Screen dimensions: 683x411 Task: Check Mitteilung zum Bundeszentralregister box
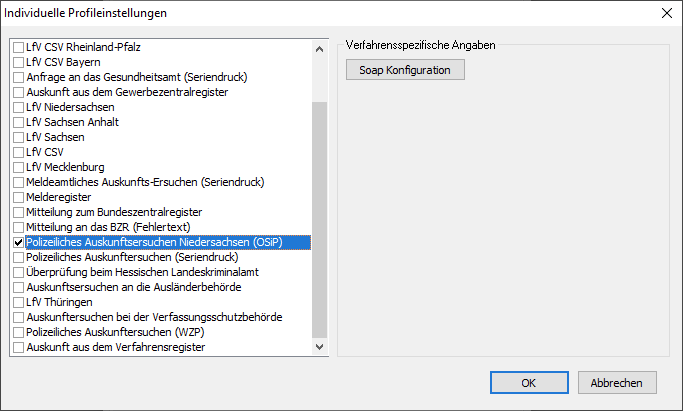[x=18, y=212]
